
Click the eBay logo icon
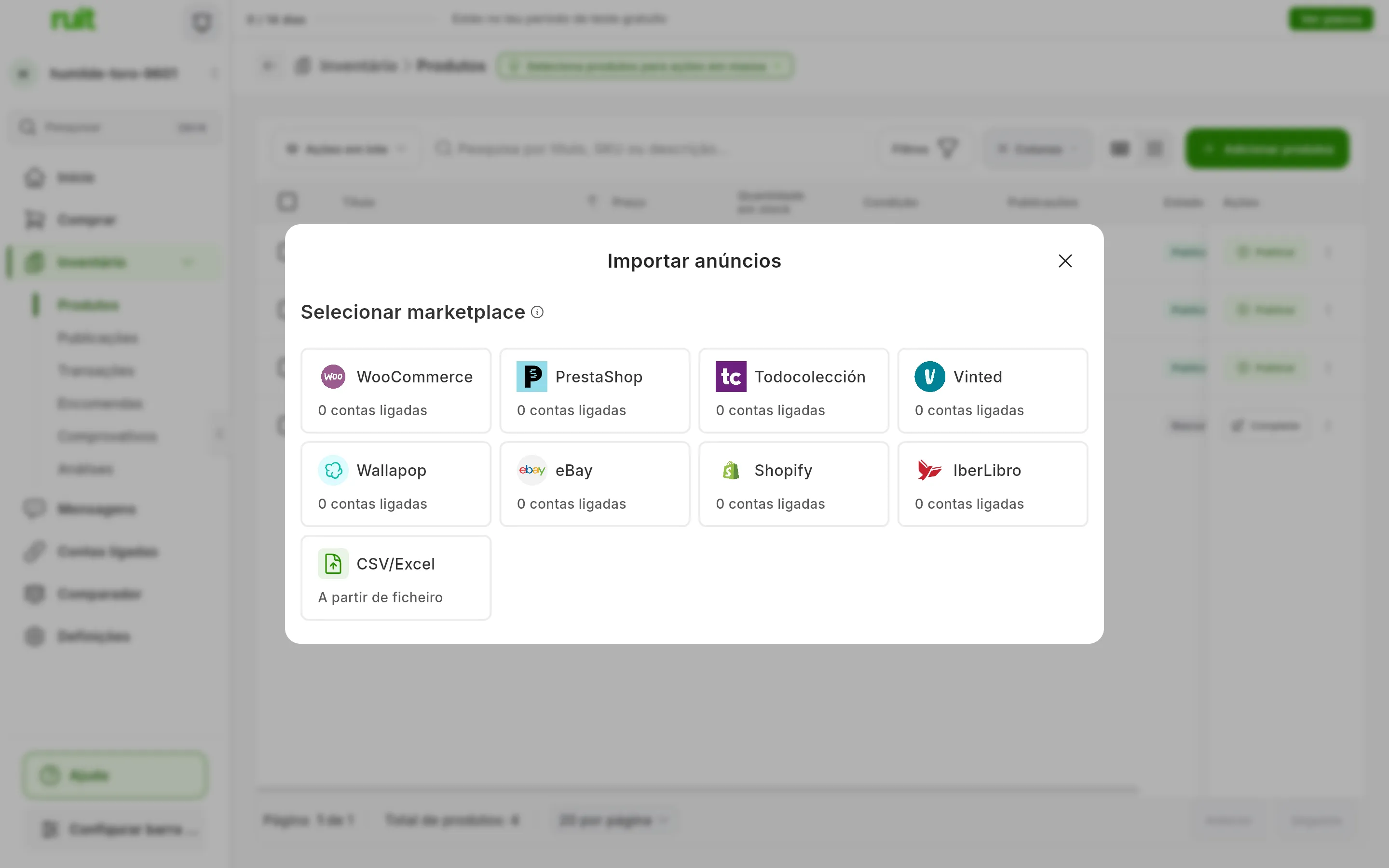531,470
